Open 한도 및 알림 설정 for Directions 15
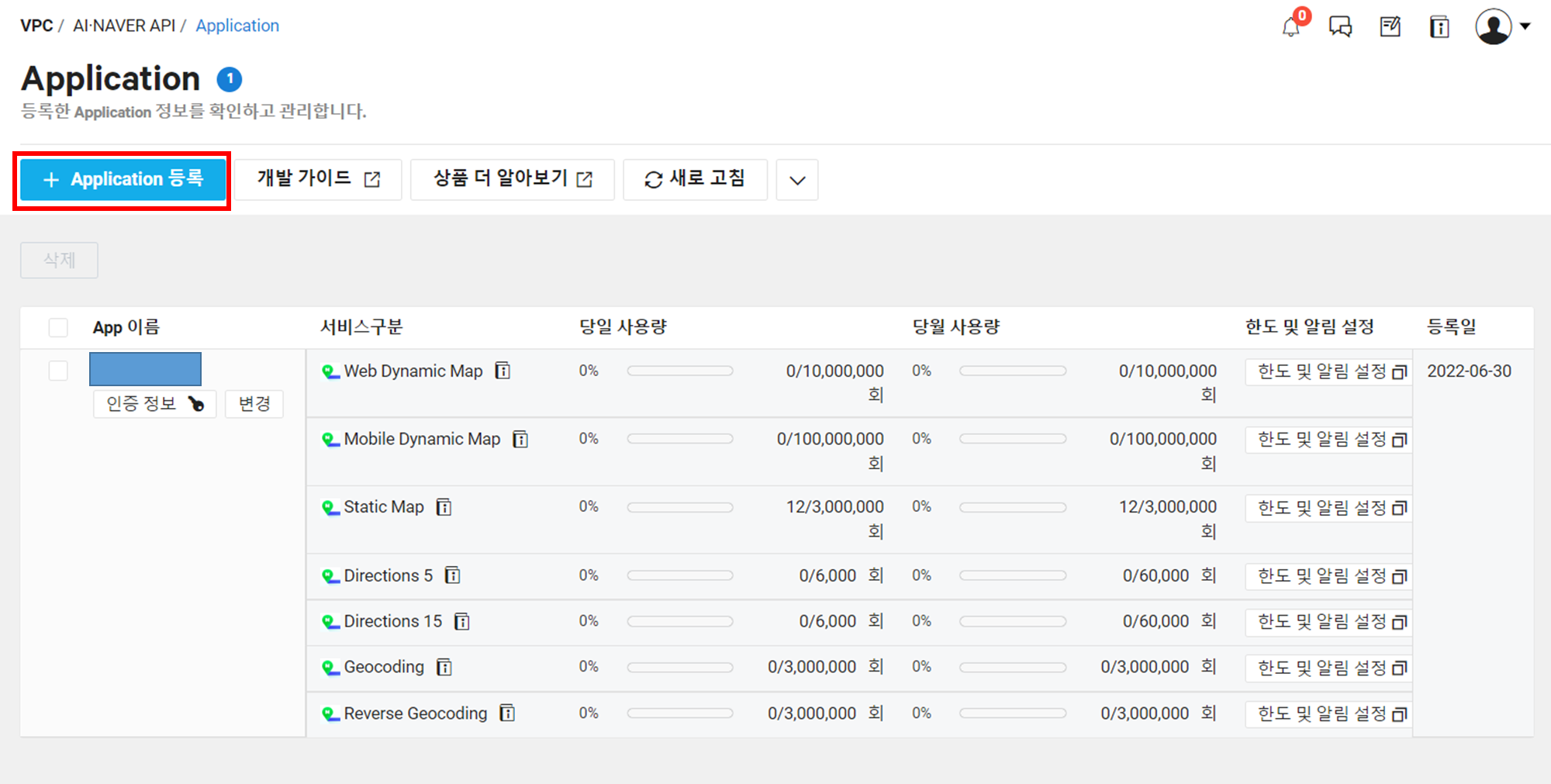 click(x=1329, y=622)
